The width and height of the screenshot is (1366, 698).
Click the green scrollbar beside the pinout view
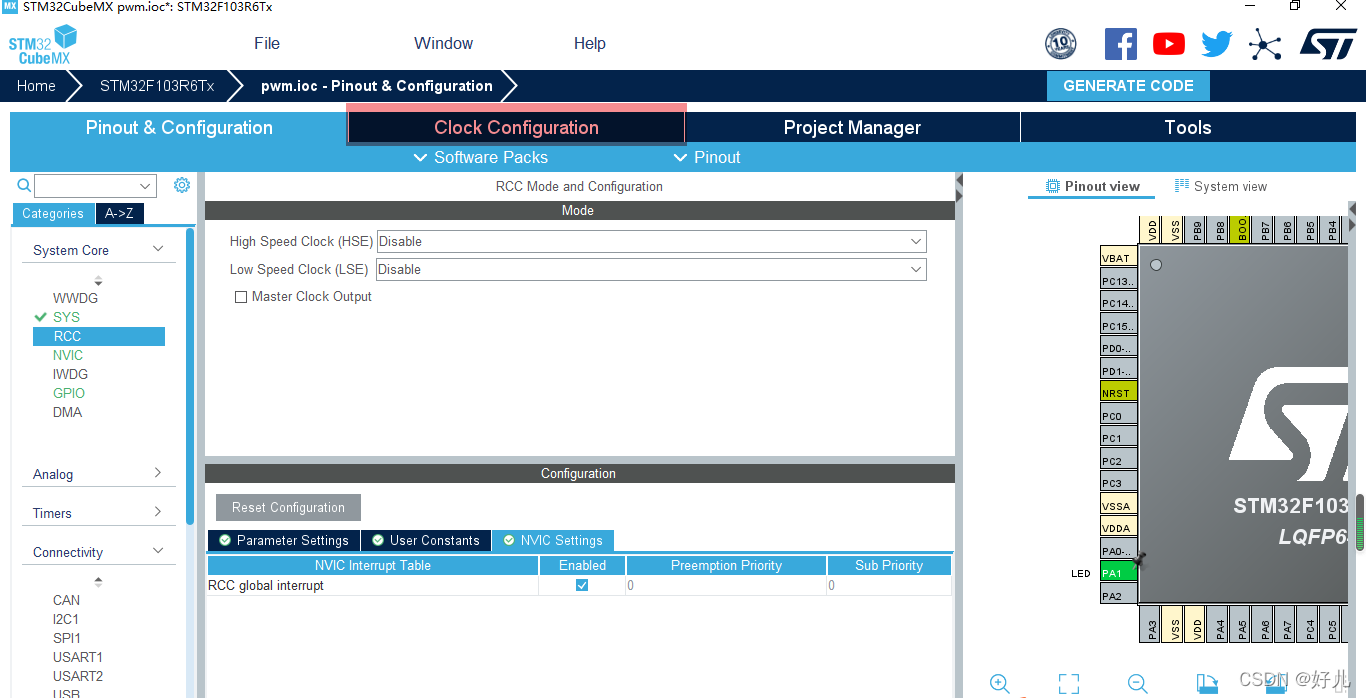point(1360,521)
